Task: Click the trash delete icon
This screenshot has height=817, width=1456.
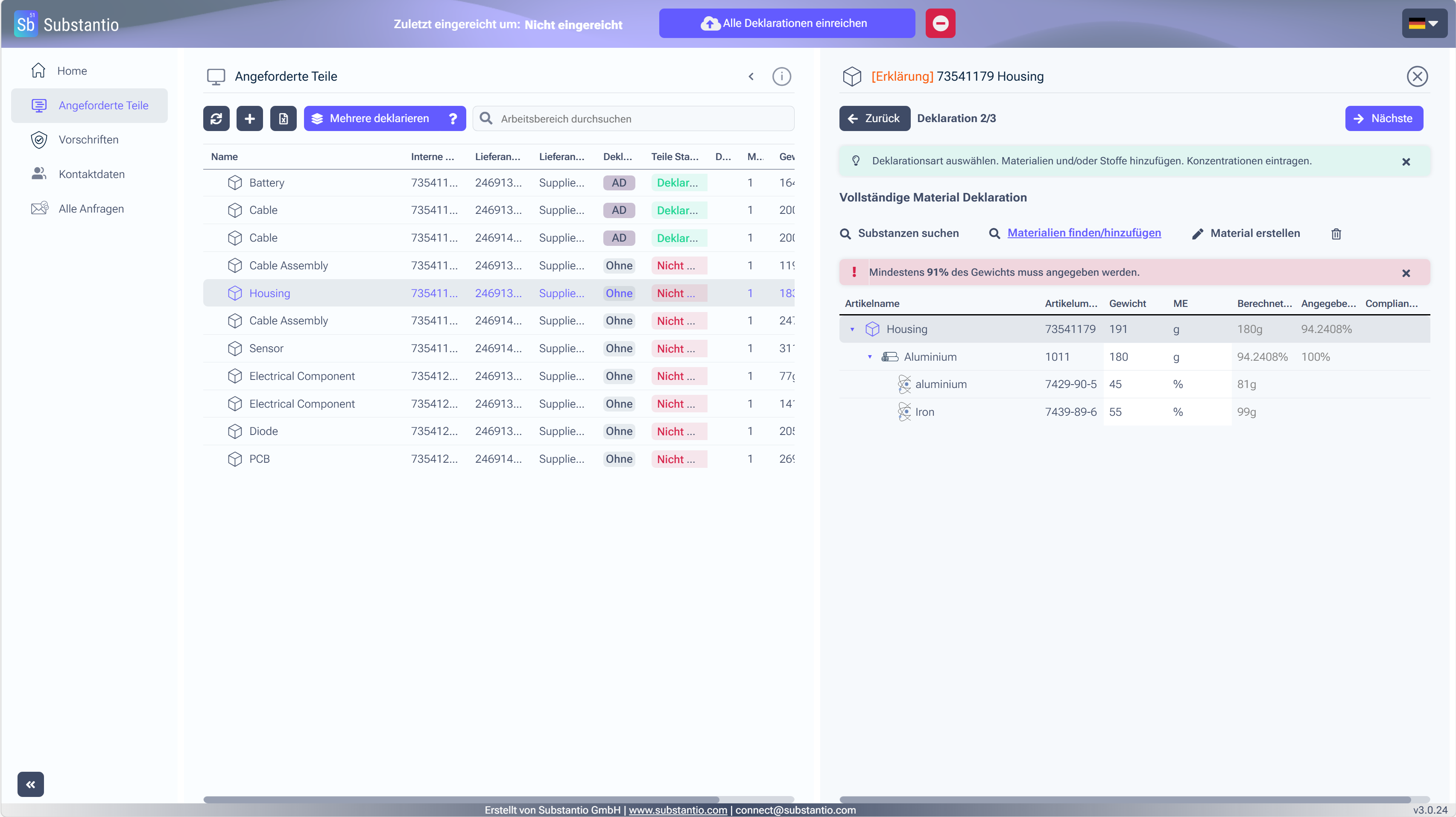Action: tap(1336, 233)
